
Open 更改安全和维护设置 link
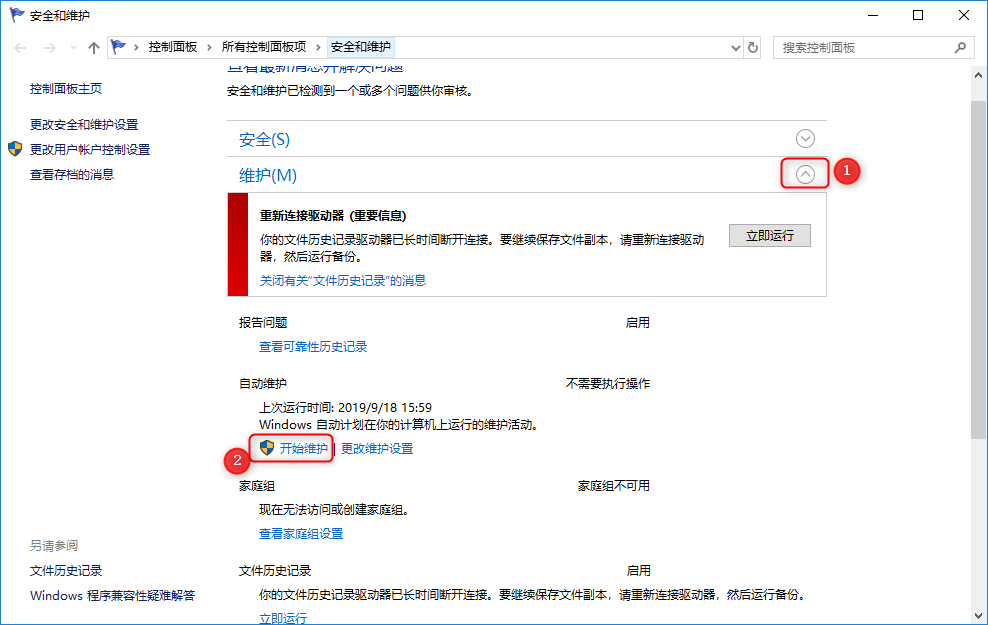(84, 125)
